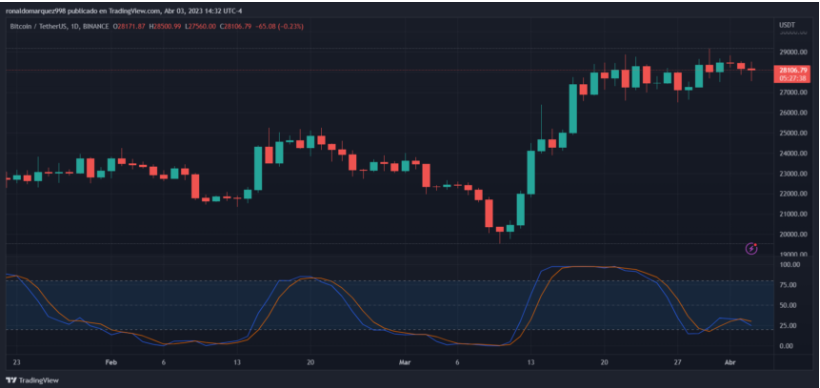Screen dimensions: 820x388
Task: Click the 27 date label on time axis
Action: pyautogui.click(x=678, y=362)
